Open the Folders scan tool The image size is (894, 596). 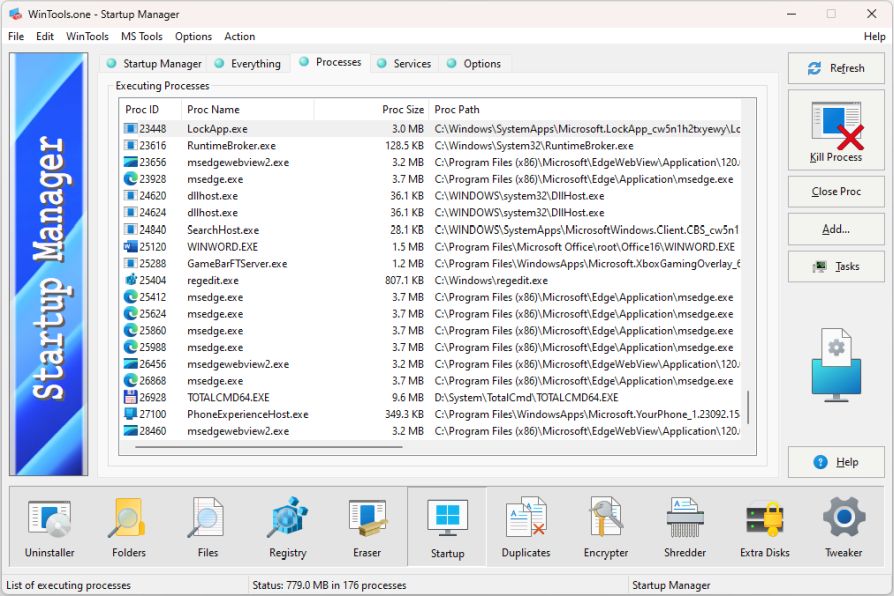pyautogui.click(x=129, y=526)
